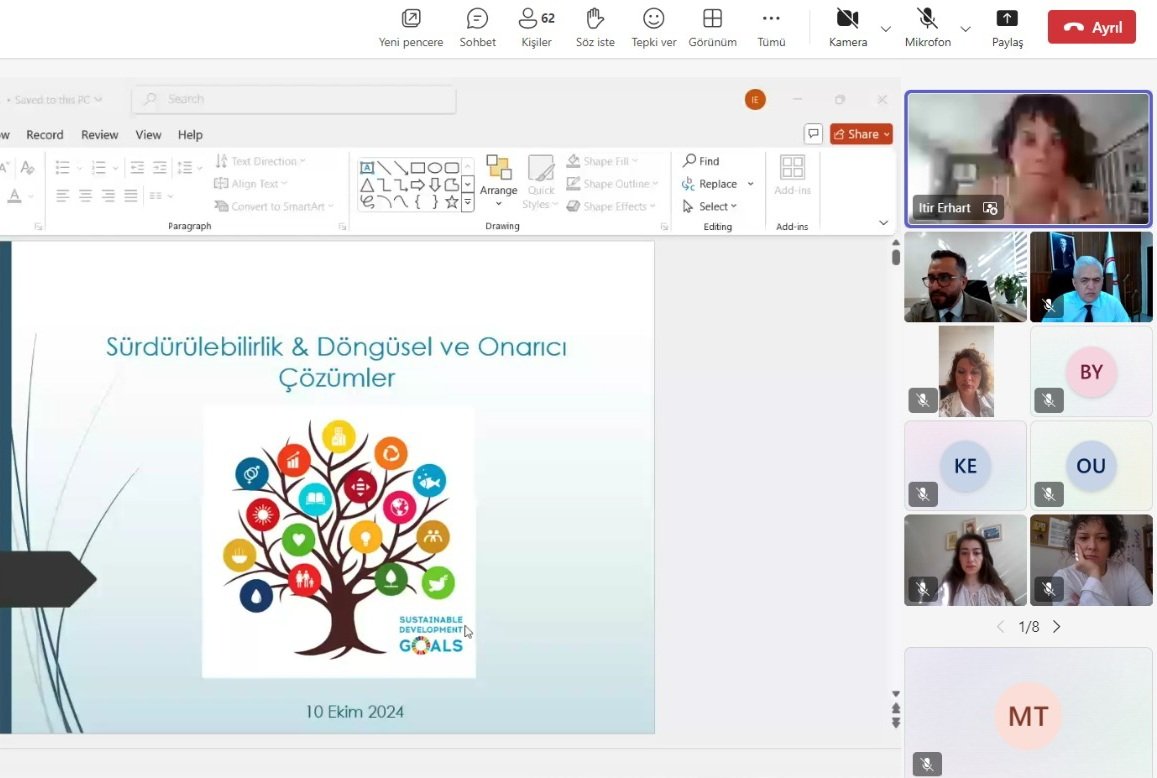Image resolution: width=1157 pixels, height=778 pixels.
Task: Open the Sohbet chat panel
Action: click(x=477, y=28)
